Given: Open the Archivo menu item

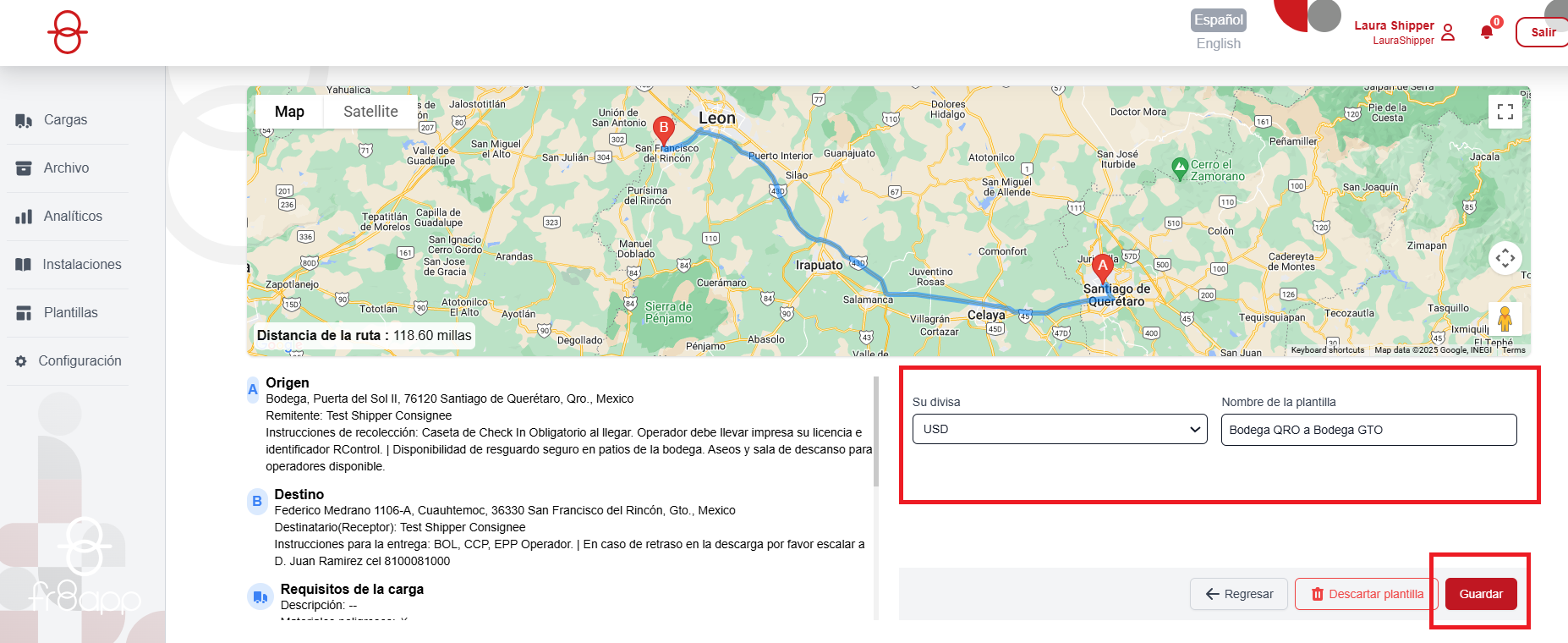Looking at the screenshot, I should (68, 168).
